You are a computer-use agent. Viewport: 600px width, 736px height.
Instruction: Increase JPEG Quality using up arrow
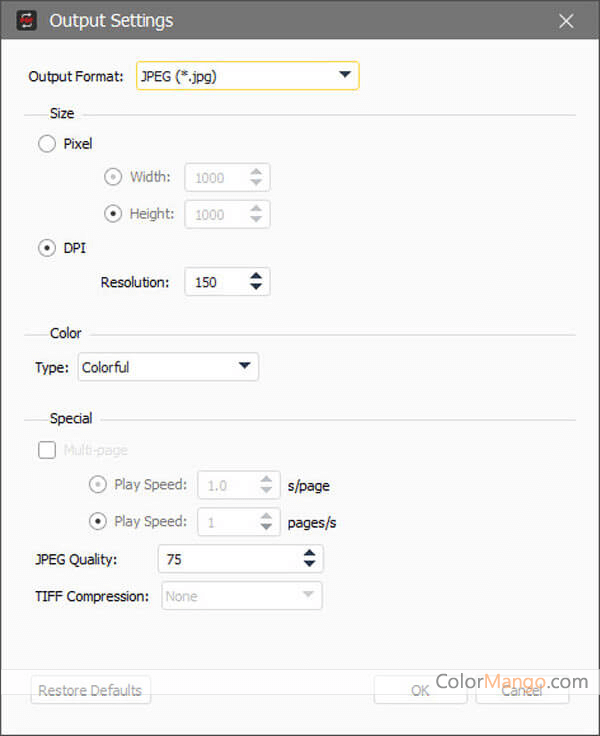tap(310, 553)
